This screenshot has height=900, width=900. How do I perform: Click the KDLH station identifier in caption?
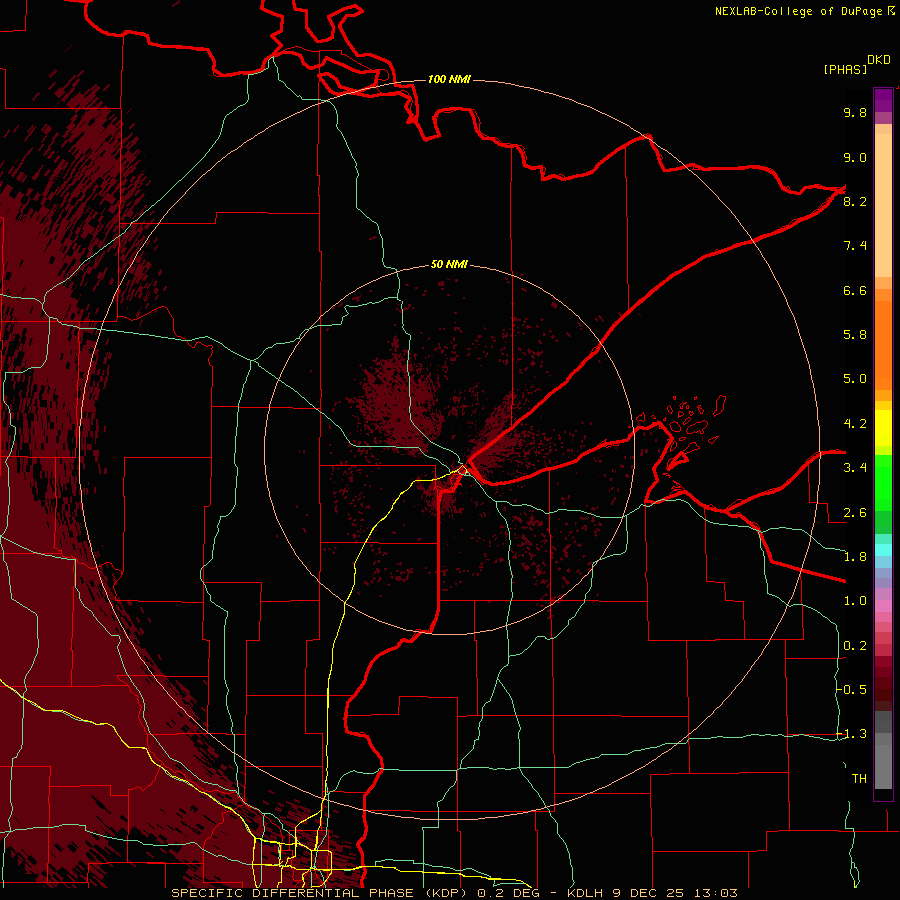pyautogui.click(x=587, y=893)
